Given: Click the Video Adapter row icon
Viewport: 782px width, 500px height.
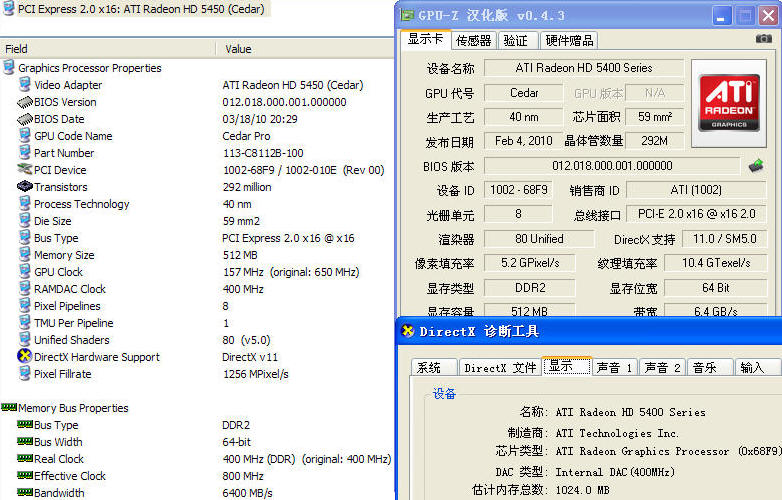Looking at the screenshot, I should pyautogui.click(x=24, y=84).
